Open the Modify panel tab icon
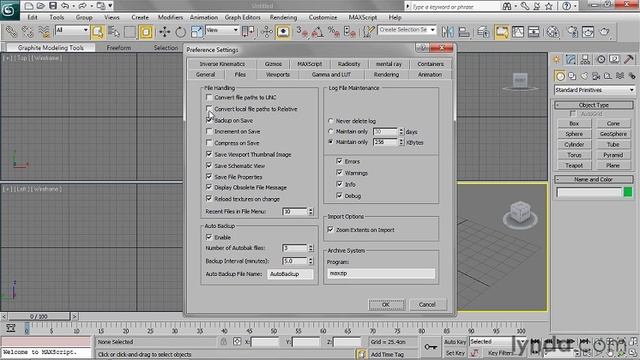Image resolution: width=640 pixels, height=360 pixels. click(571, 60)
